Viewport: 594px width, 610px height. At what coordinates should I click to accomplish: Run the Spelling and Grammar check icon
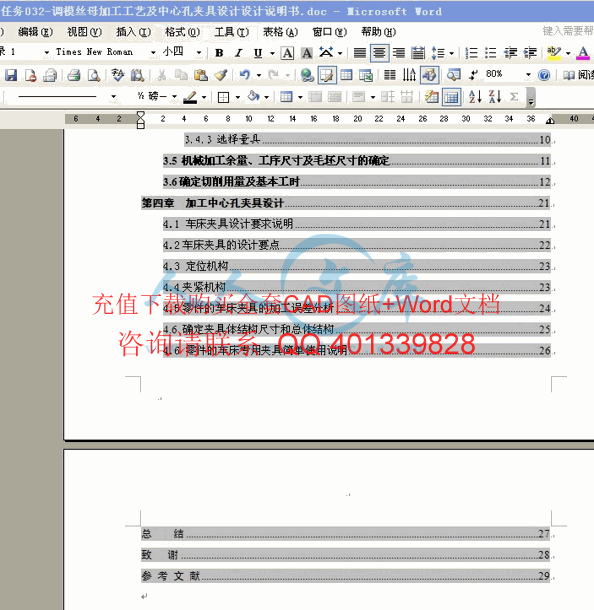(117, 75)
